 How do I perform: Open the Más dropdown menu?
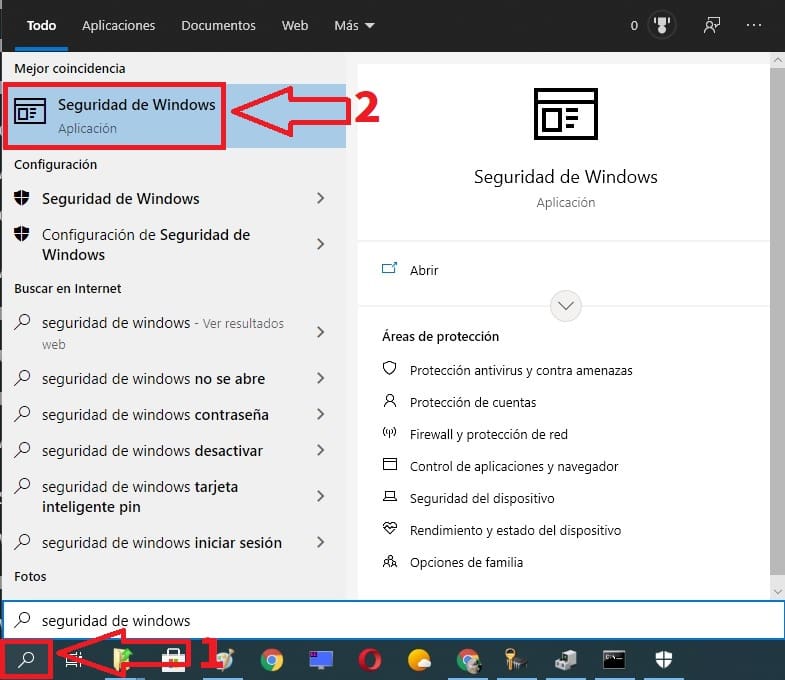354,26
